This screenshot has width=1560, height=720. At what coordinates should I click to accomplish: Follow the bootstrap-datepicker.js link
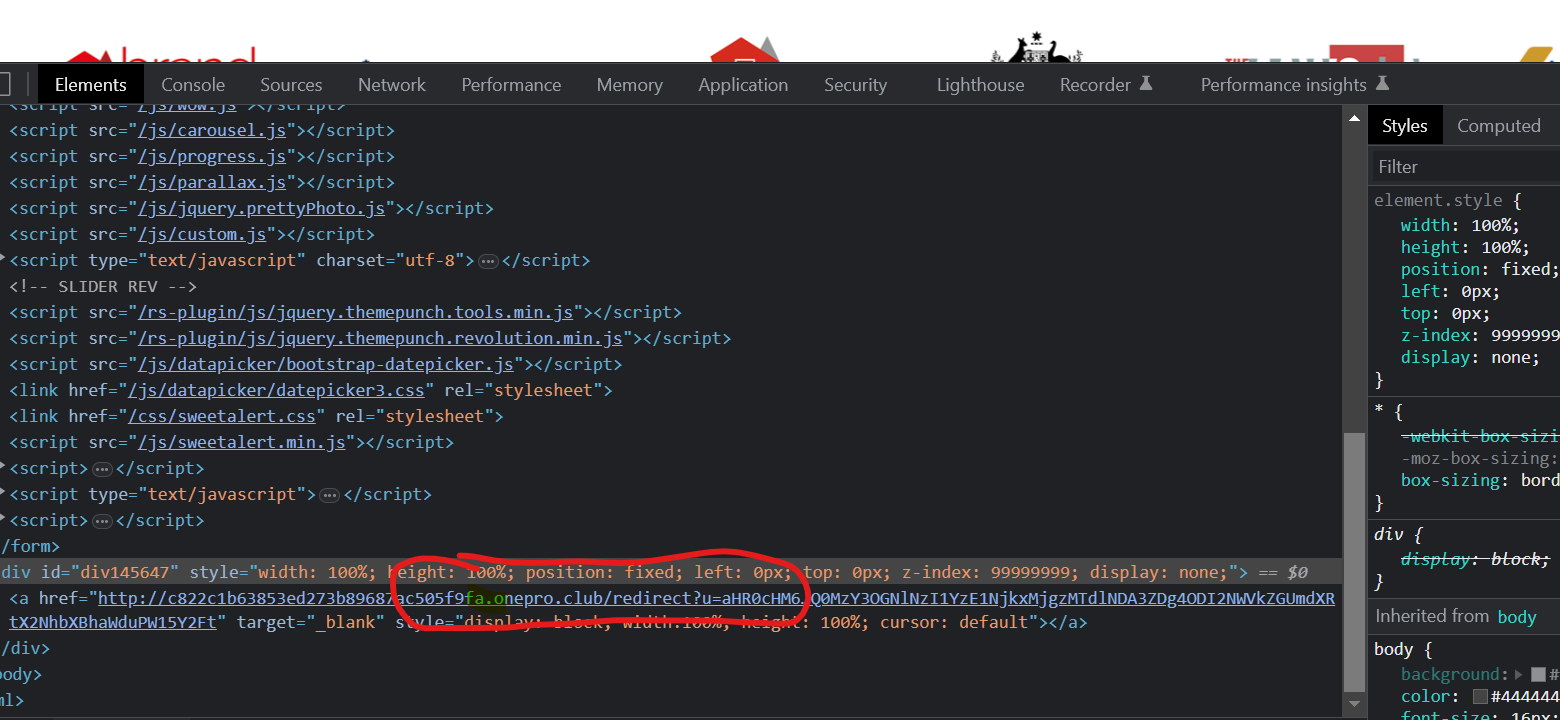326,365
